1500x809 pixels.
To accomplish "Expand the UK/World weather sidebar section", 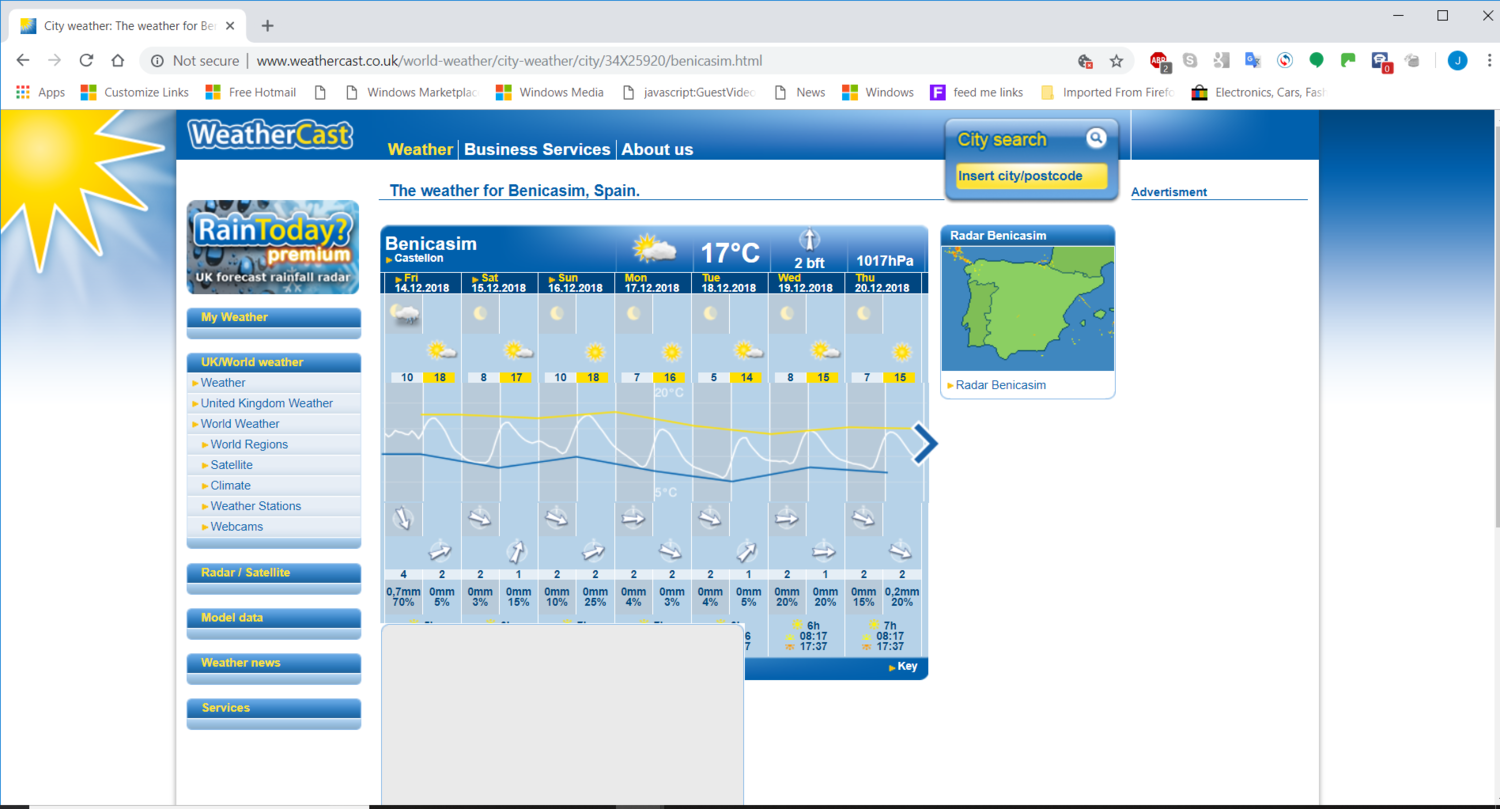I will 274,362.
